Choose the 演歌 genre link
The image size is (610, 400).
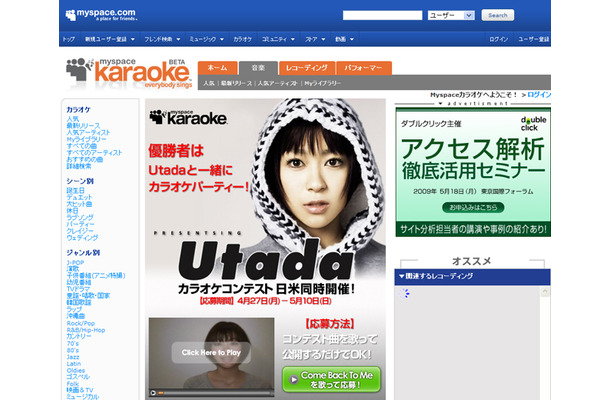coord(73,268)
